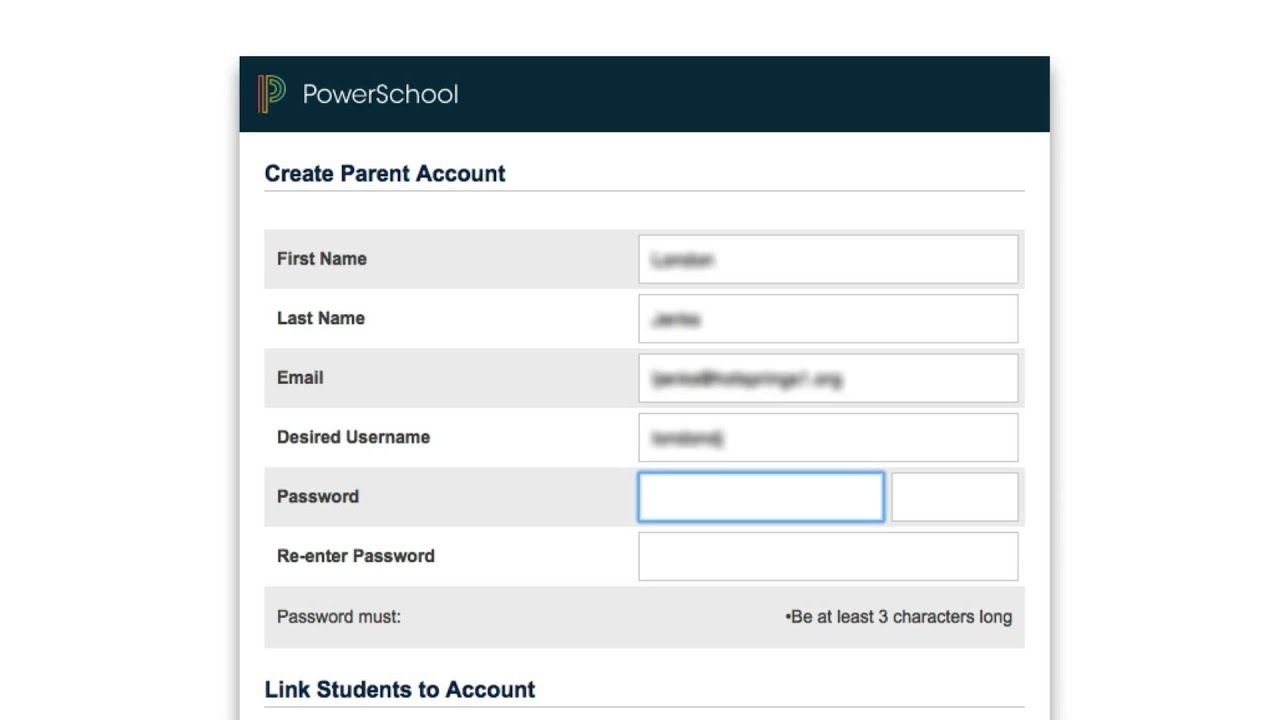The height and width of the screenshot is (720, 1280).
Task: Focus the Re-enter Password input field
Action: pos(828,556)
